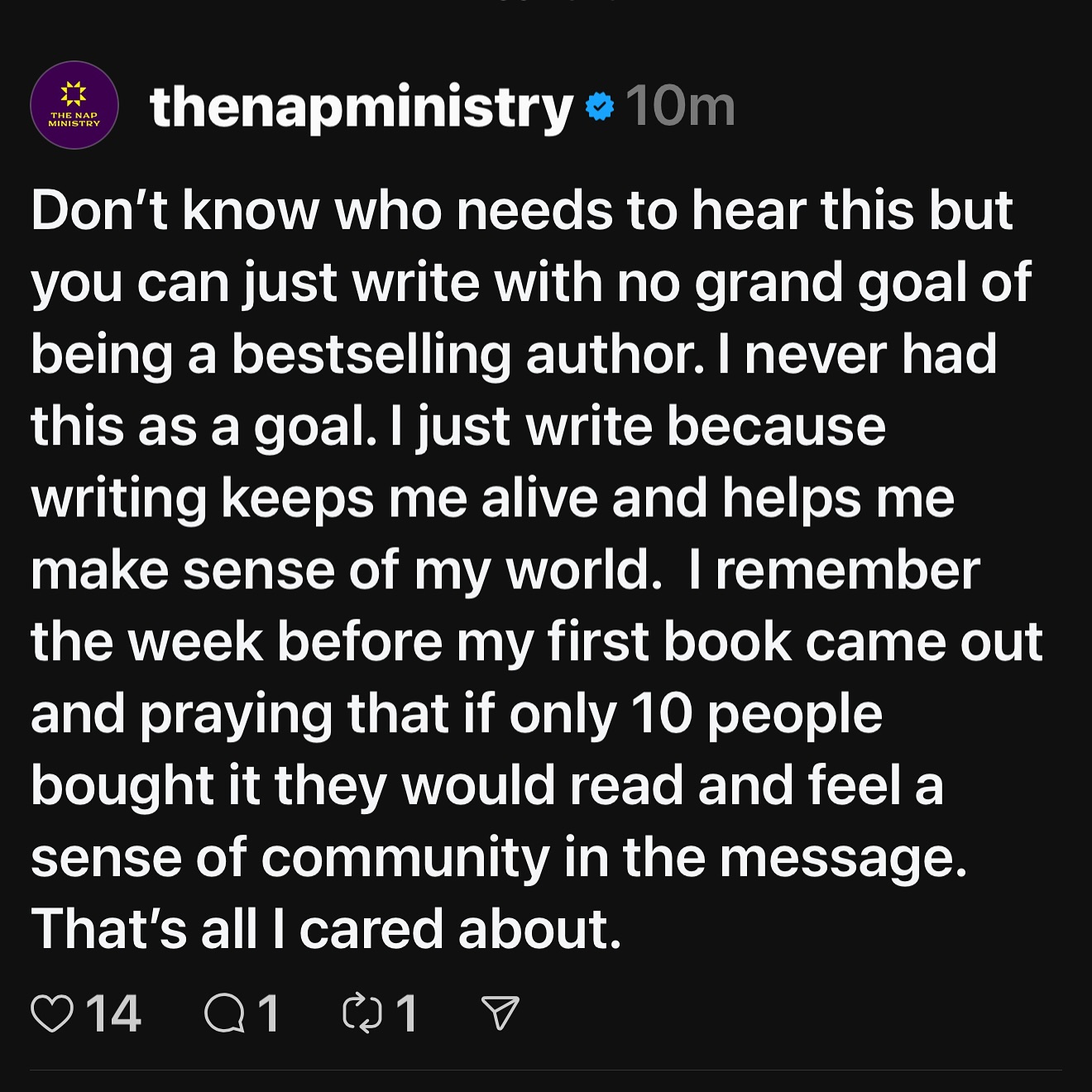View the repost count beside repost arrows
The image size is (1092, 1092).
click(406, 1013)
